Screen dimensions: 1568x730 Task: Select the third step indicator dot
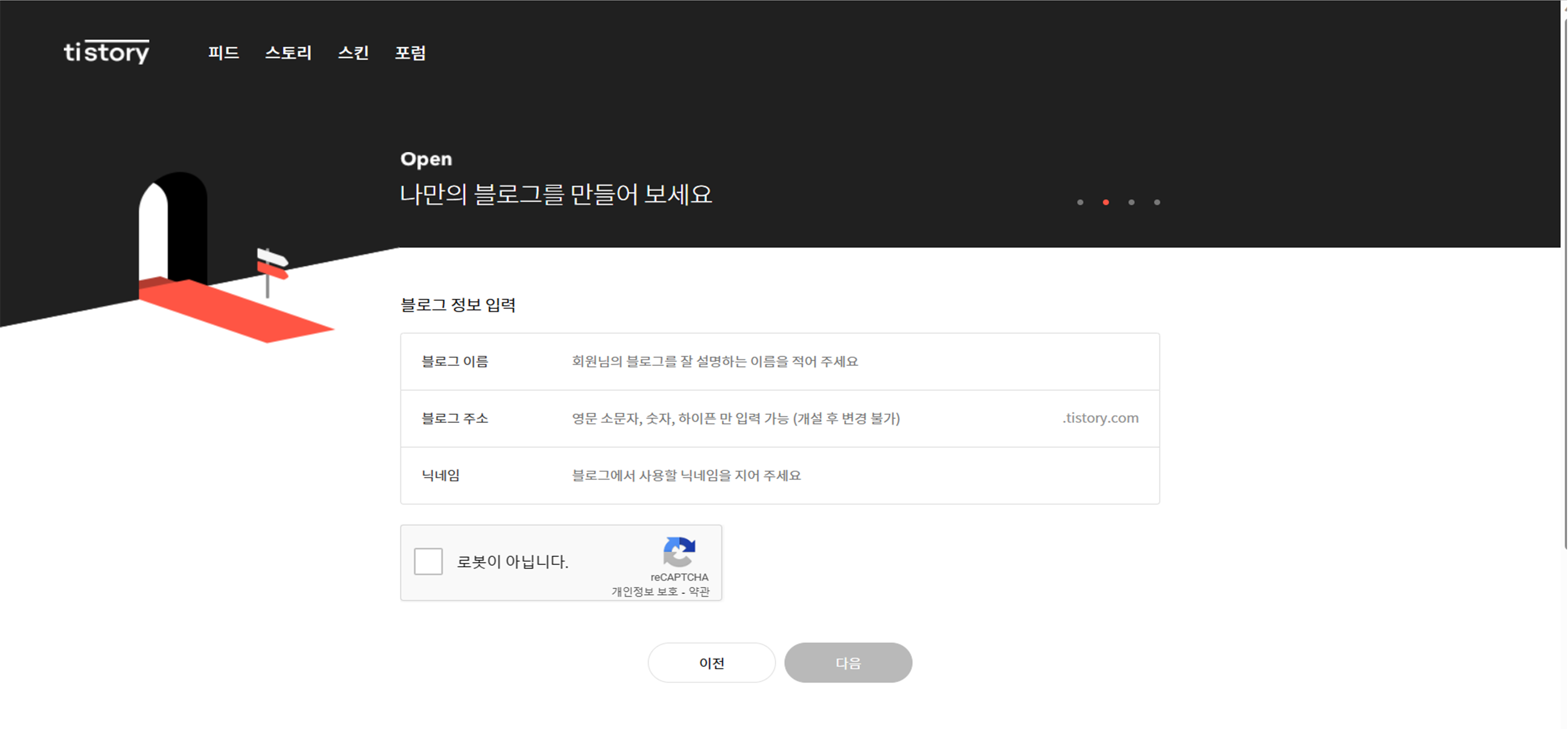pyautogui.click(x=1131, y=202)
